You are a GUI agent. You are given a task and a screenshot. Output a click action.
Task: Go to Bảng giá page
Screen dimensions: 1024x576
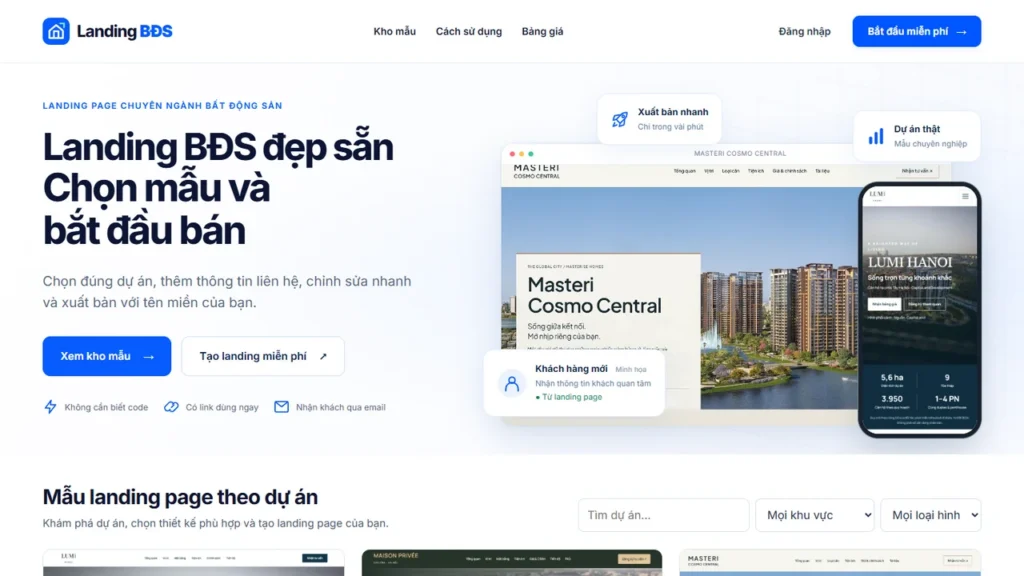coord(543,31)
